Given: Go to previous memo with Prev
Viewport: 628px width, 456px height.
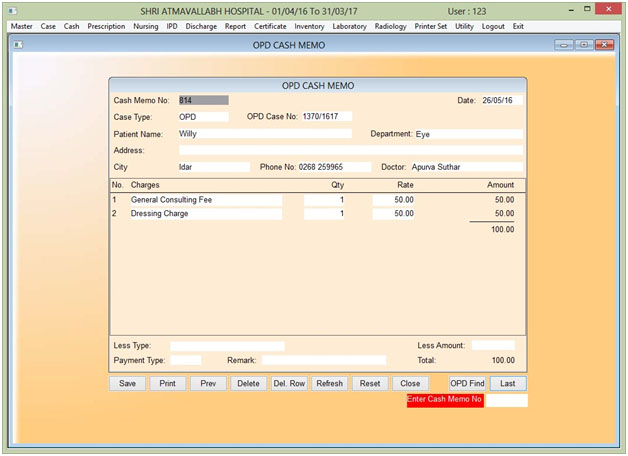Looking at the screenshot, I should point(208,383).
